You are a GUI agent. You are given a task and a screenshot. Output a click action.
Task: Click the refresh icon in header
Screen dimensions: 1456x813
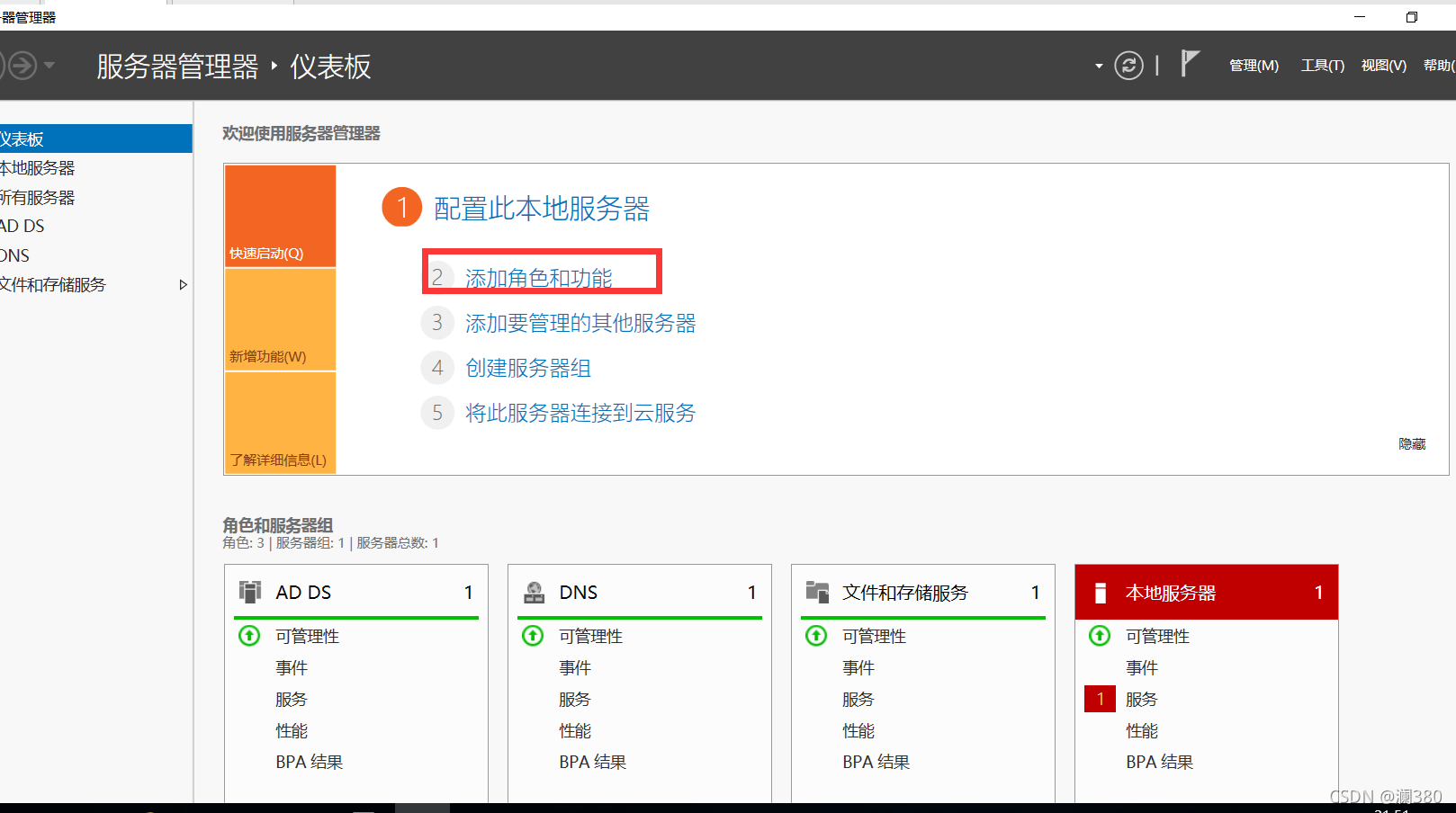(x=1128, y=66)
